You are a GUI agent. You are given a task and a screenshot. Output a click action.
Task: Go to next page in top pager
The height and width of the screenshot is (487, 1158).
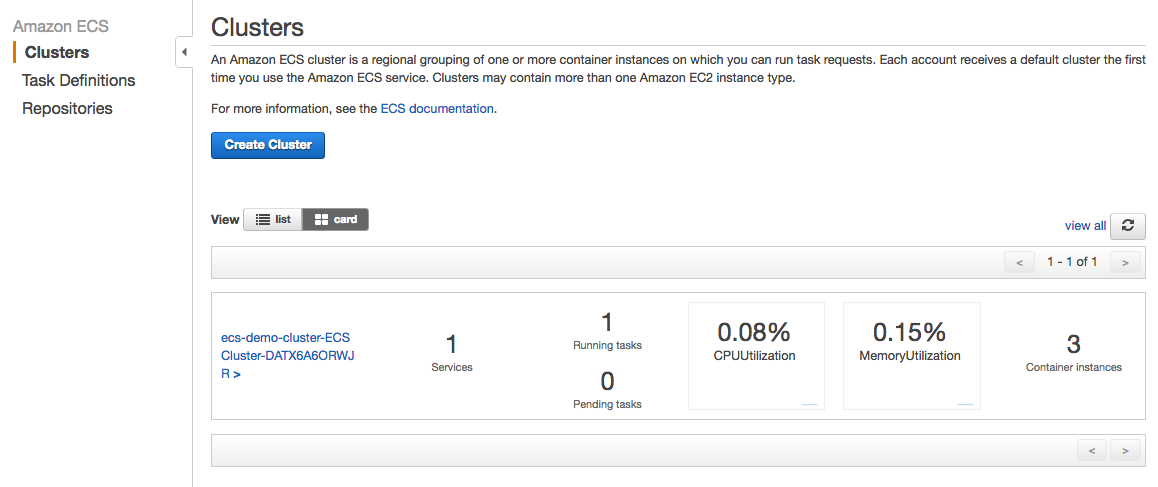tap(1125, 262)
